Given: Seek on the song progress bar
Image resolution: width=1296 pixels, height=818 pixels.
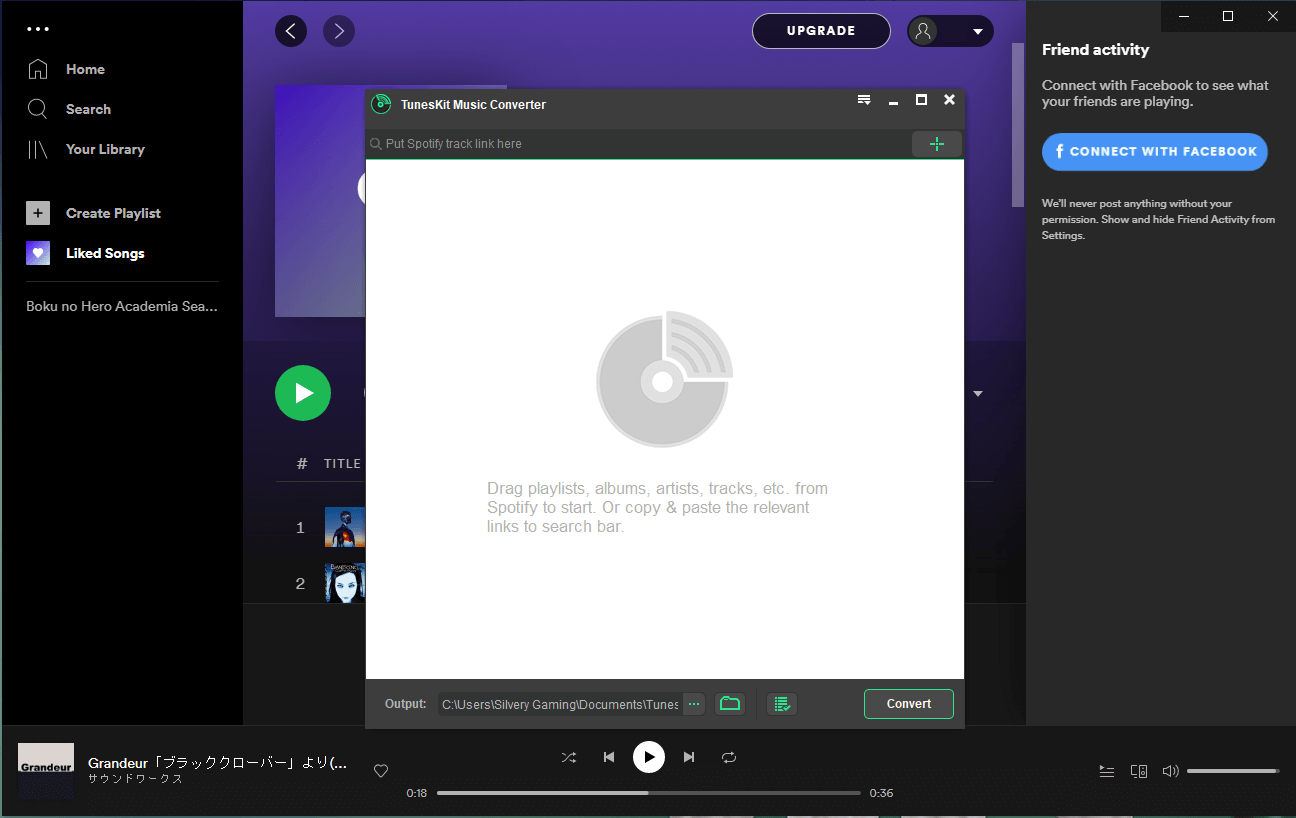Looking at the screenshot, I should [x=649, y=793].
